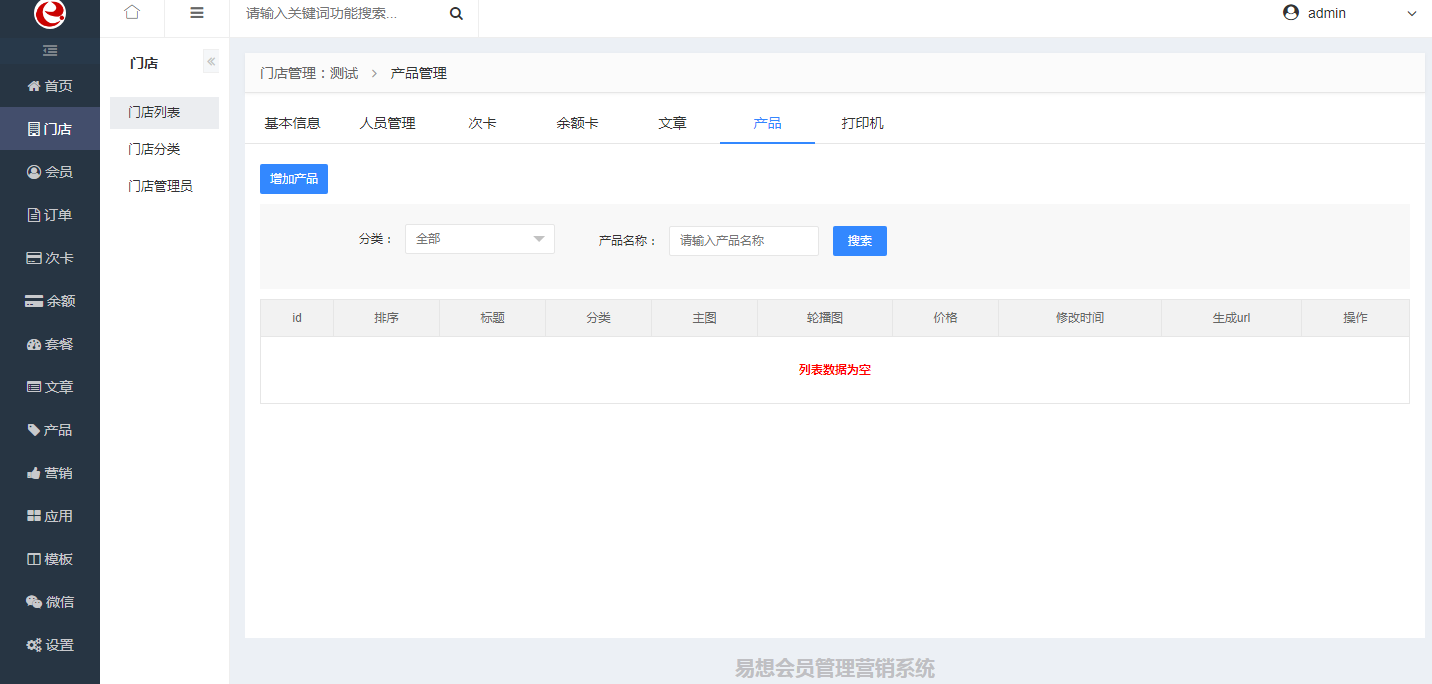
Task: Switch to the 产品 tab
Action: tap(767, 123)
